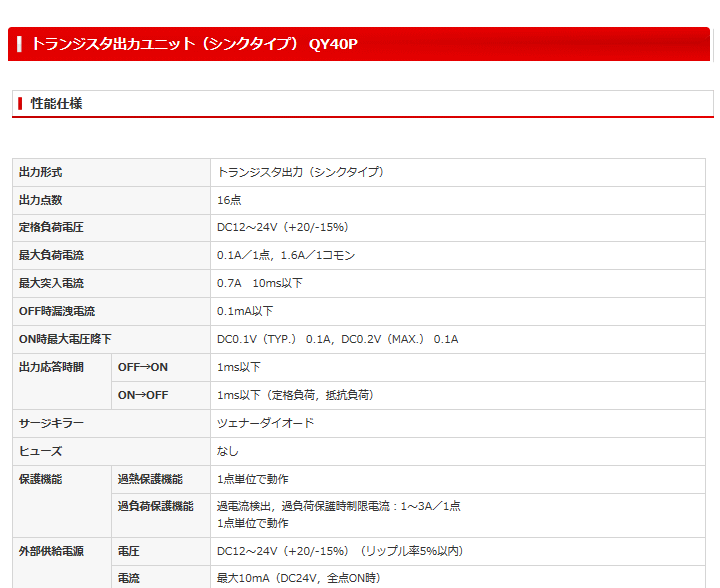
Task: Click the value 'DC0.1V（TYP.） 0.1A，DC0.2V（MAX.） 0.1A'
Action: [x=338, y=339]
